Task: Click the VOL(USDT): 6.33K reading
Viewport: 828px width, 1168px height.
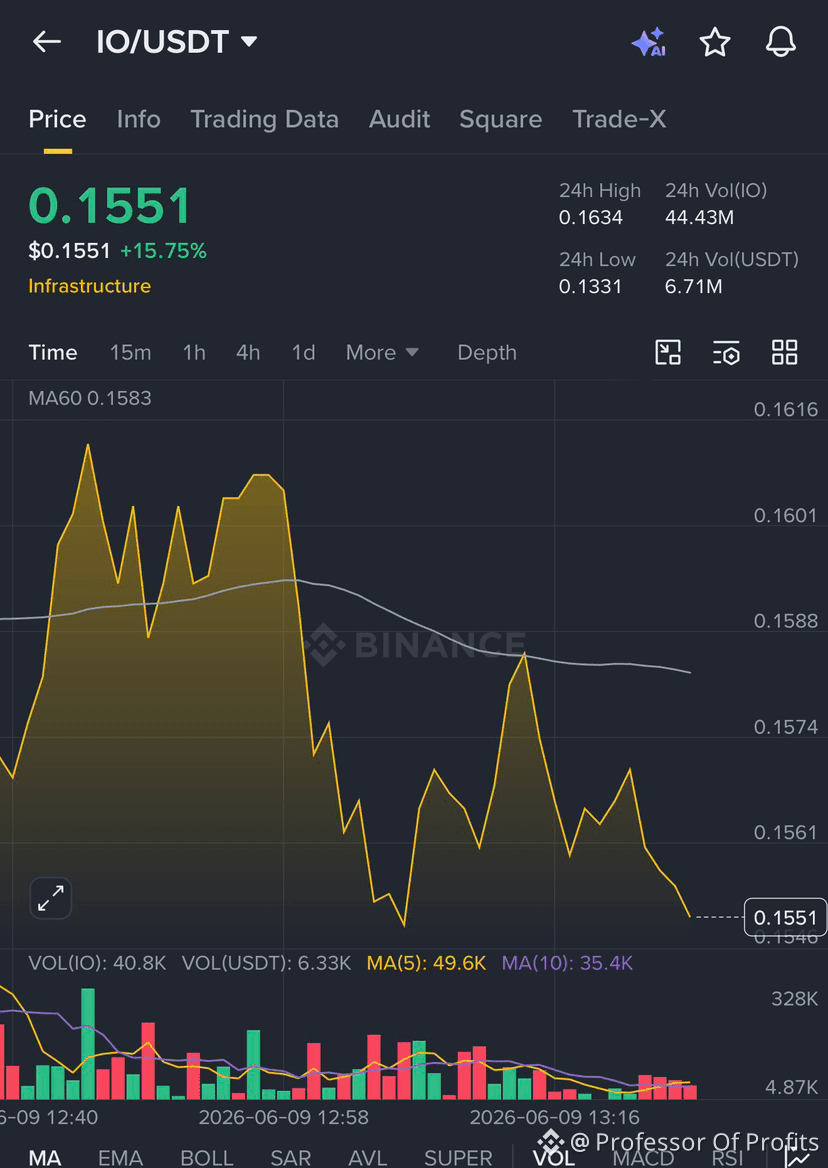Action: click(x=267, y=963)
